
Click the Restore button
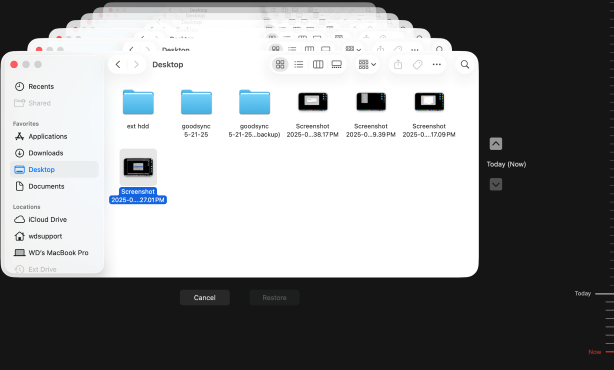274,298
